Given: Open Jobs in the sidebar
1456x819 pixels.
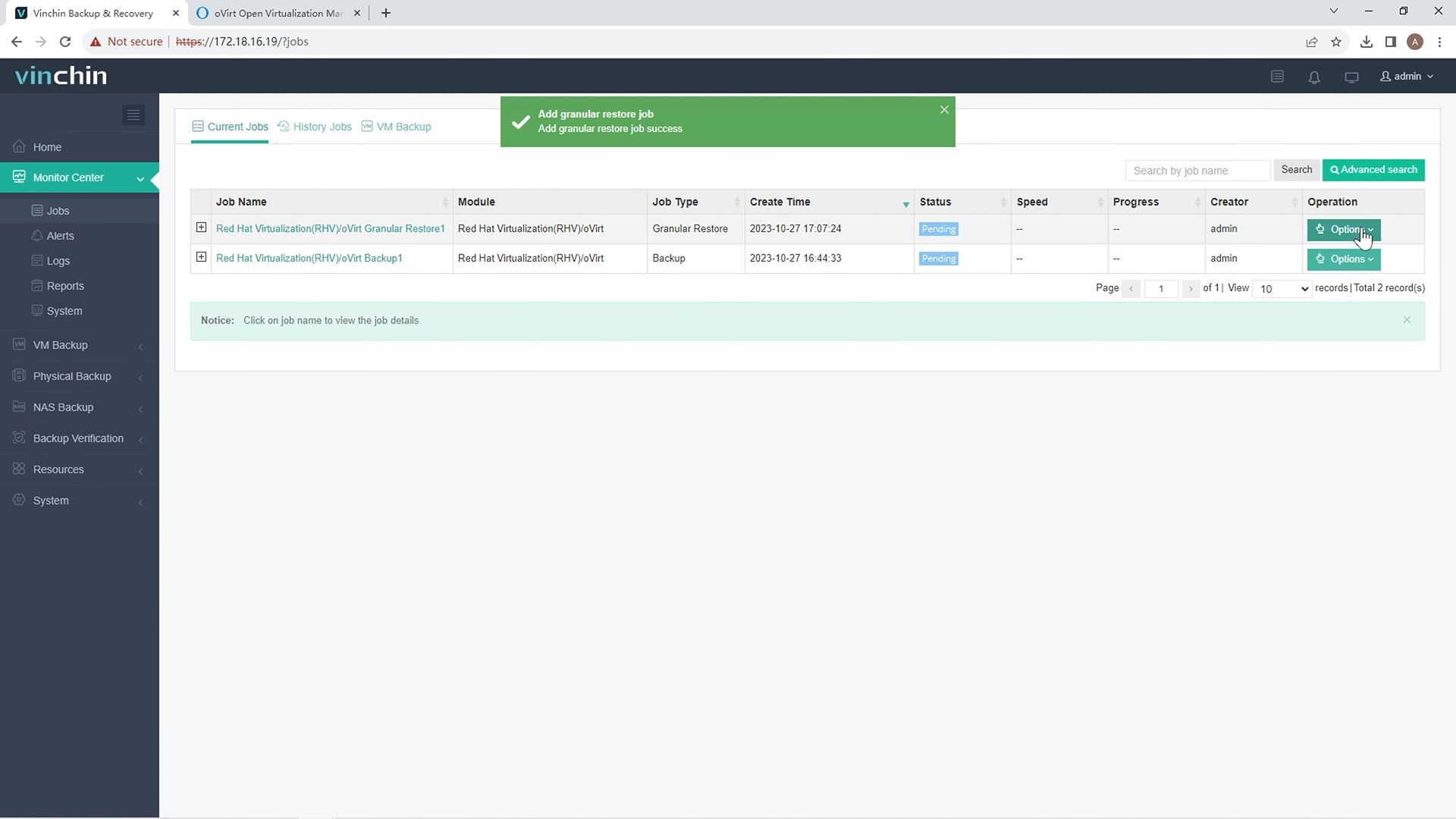Looking at the screenshot, I should [x=58, y=211].
